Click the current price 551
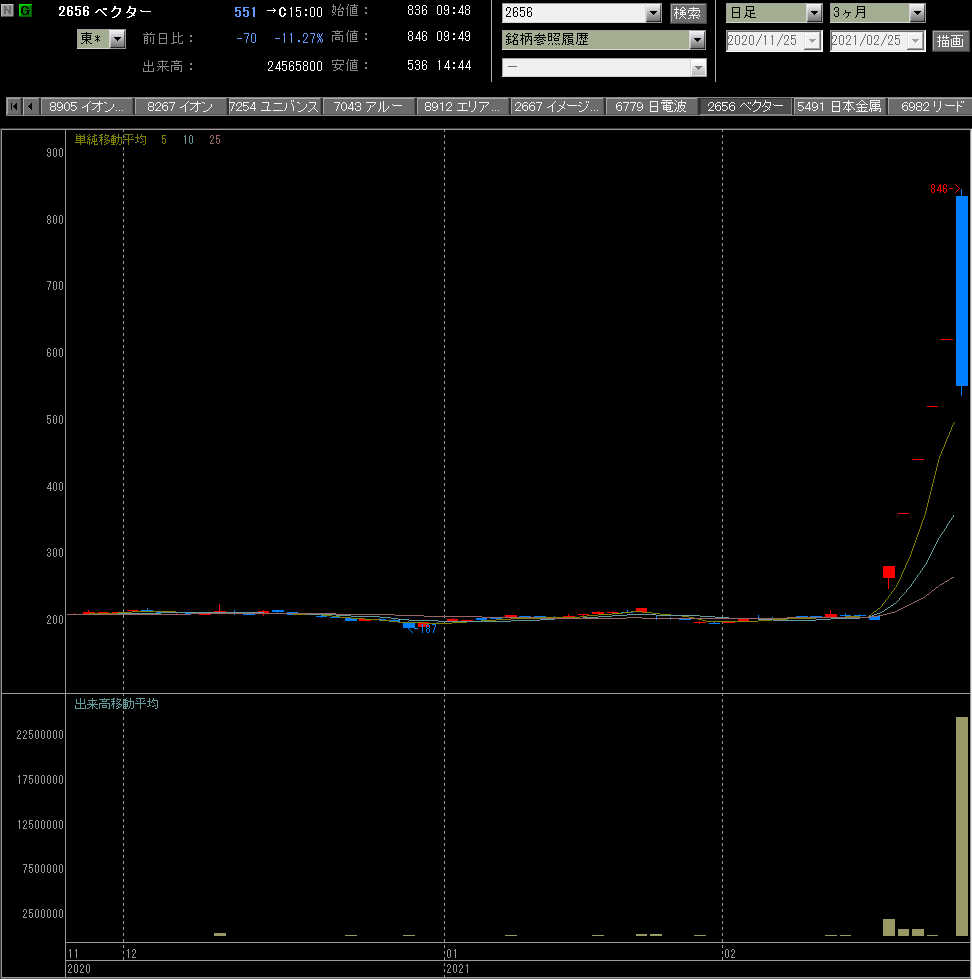This screenshot has width=972, height=979. click(x=245, y=12)
